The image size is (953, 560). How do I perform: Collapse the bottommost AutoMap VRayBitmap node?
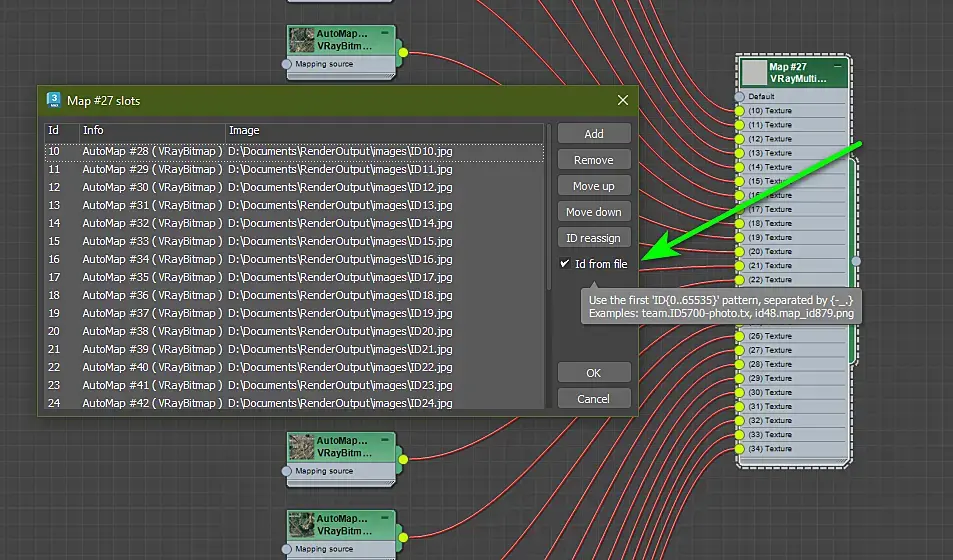[x=386, y=517]
